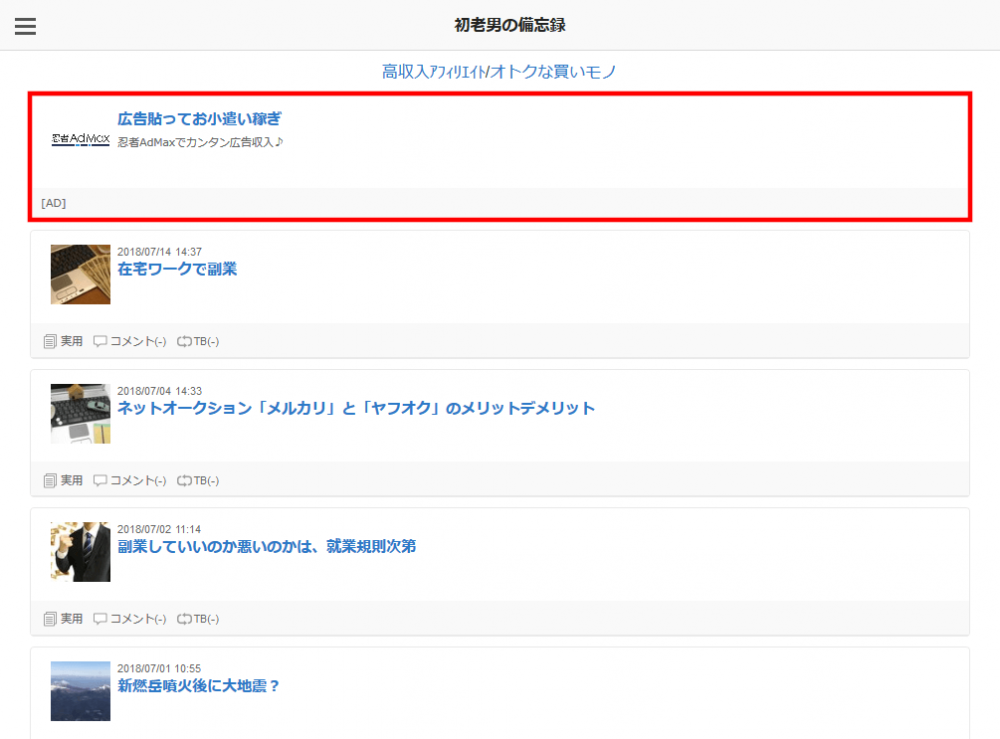Click trackback icon in ネットオークション post

(x=184, y=481)
